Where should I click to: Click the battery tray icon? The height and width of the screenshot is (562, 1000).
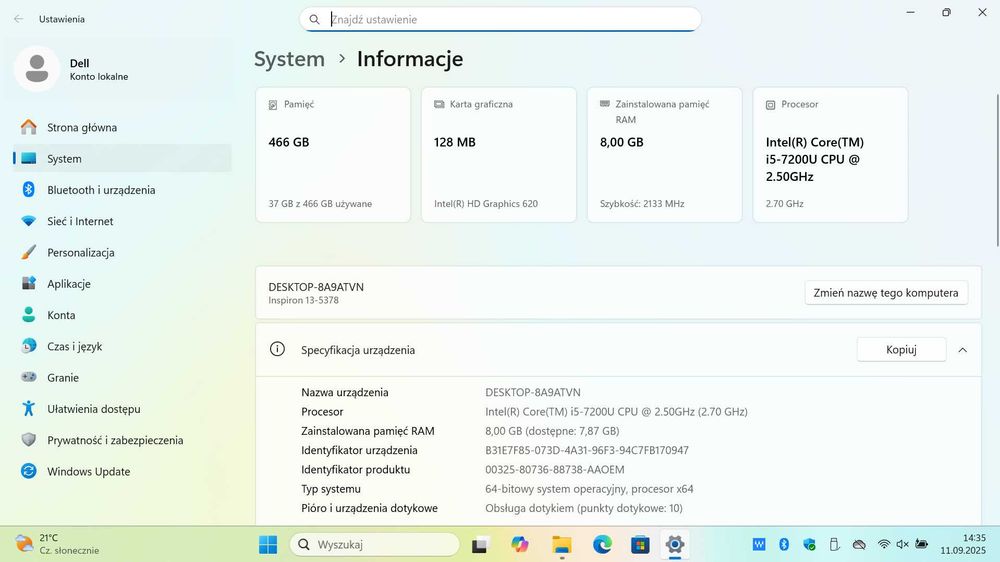pyautogui.click(x=922, y=544)
